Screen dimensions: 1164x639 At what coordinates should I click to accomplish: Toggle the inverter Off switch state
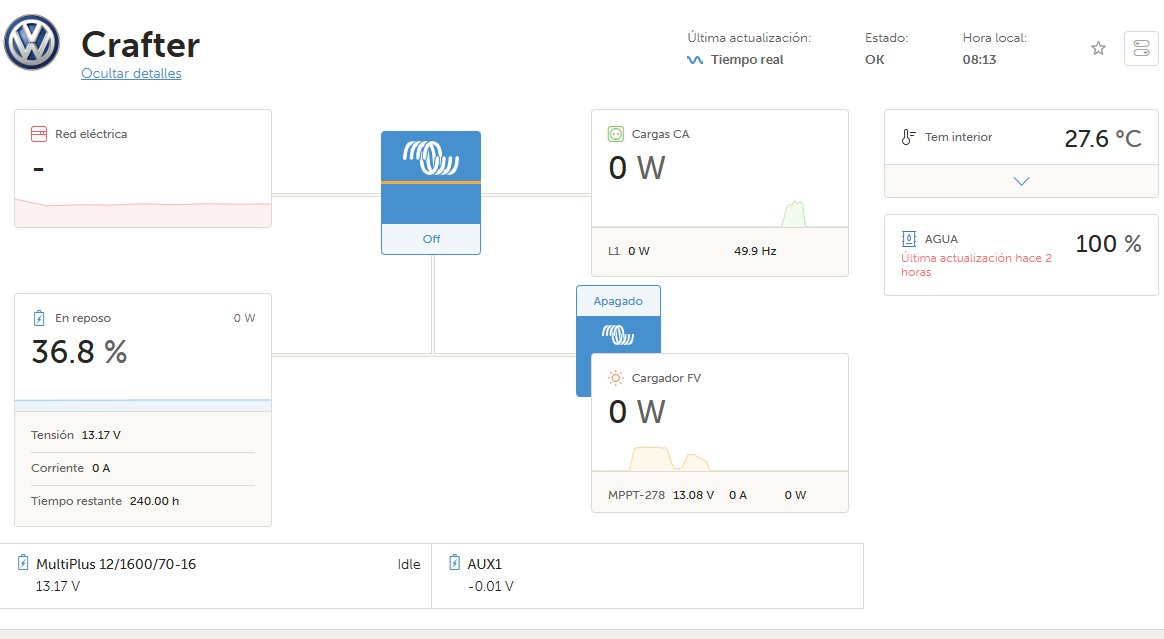431,239
